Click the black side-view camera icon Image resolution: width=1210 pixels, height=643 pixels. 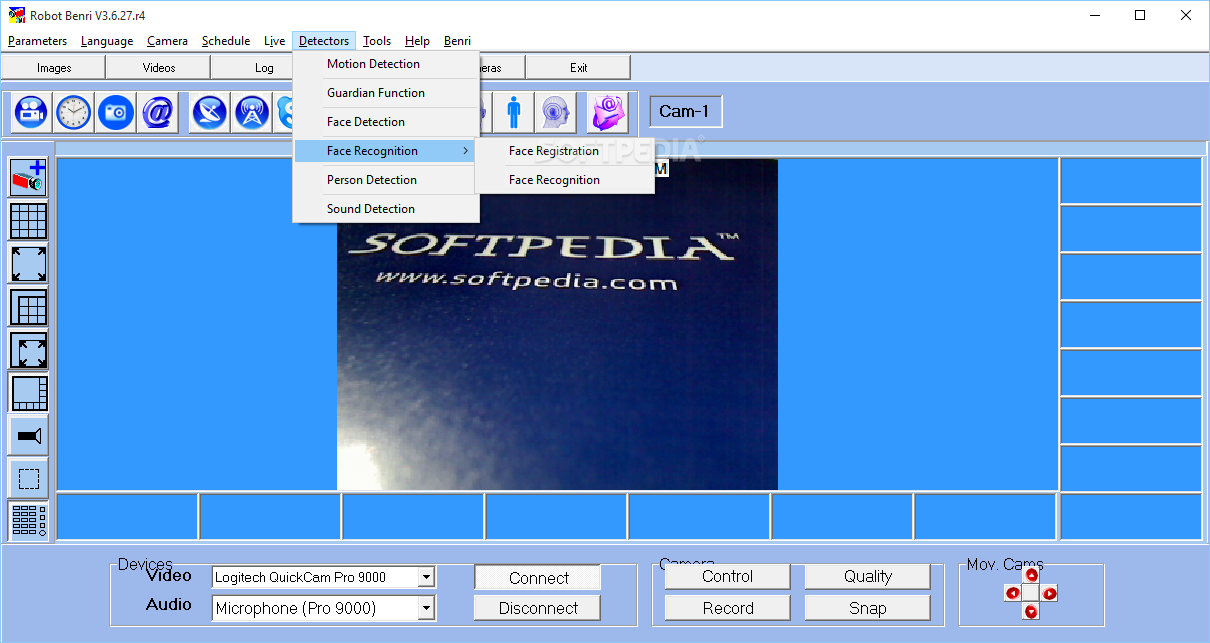(29, 435)
